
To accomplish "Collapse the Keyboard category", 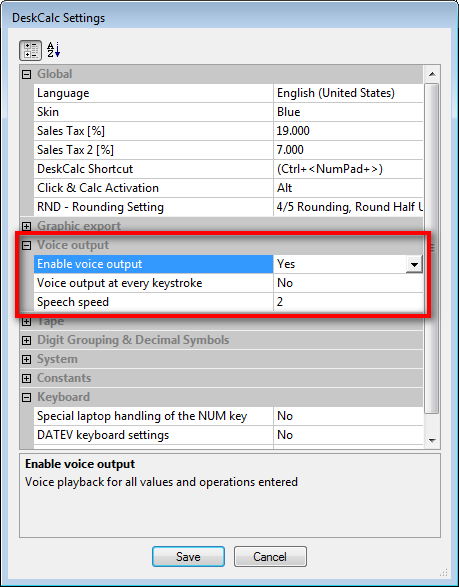I will click(26, 398).
